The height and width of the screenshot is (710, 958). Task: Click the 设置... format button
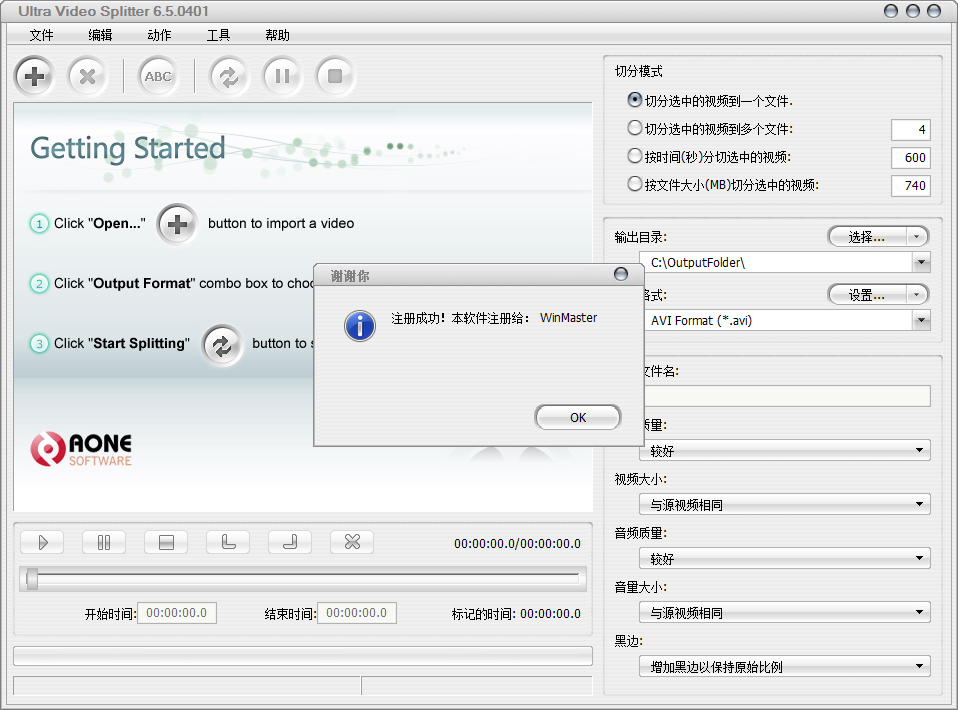point(867,295)
